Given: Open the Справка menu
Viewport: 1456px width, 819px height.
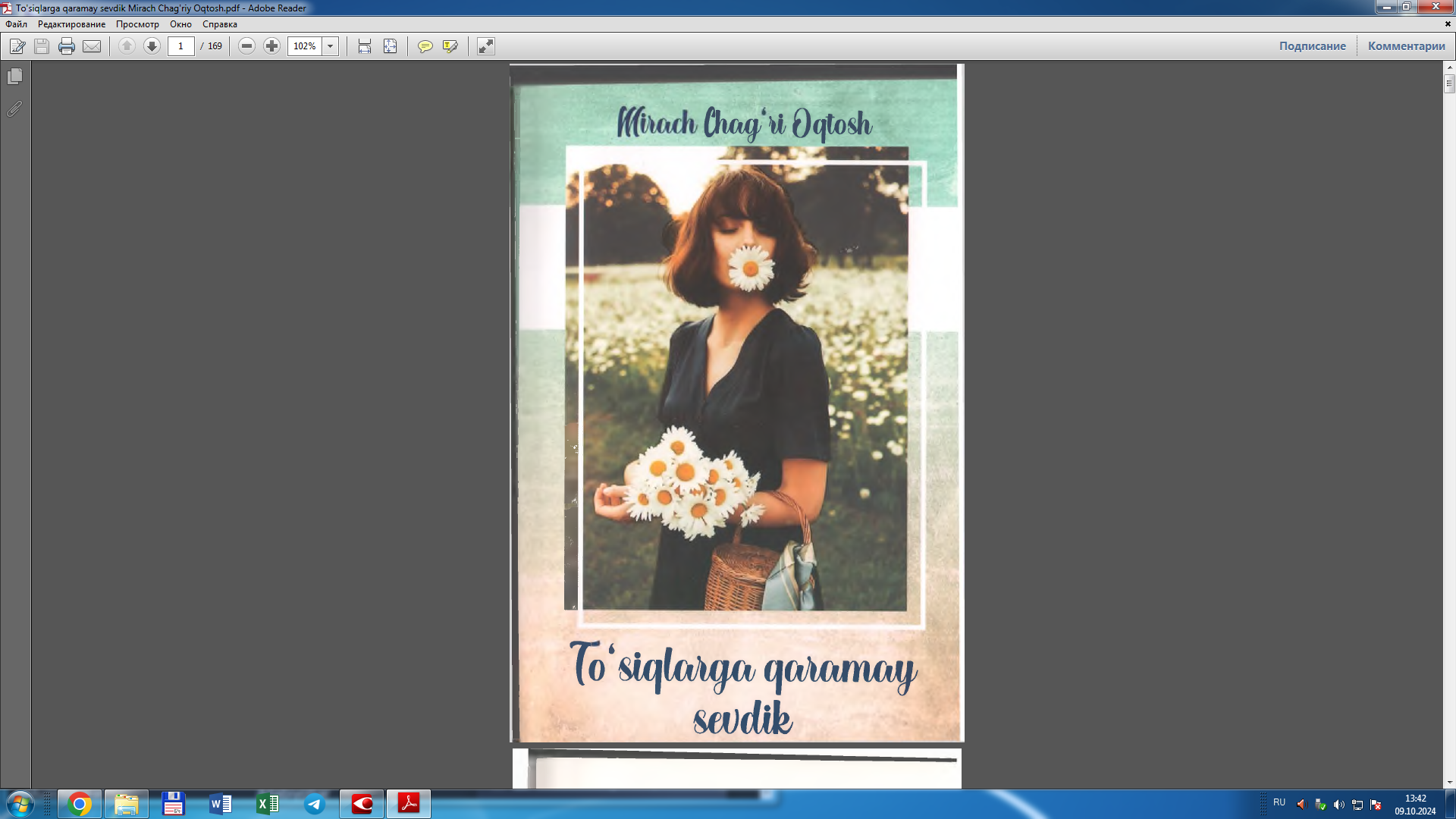Looking at the screenshot, I should tap(218, 24).
